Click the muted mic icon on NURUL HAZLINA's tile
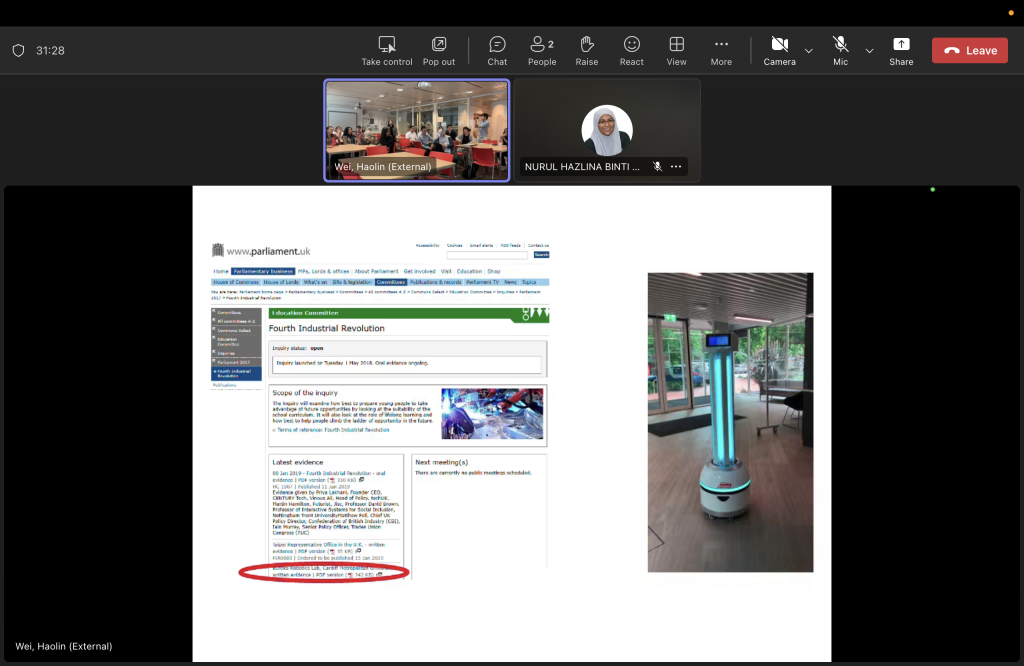Image resolution: width=1024 pixels, height=666 pixels. 658,166
